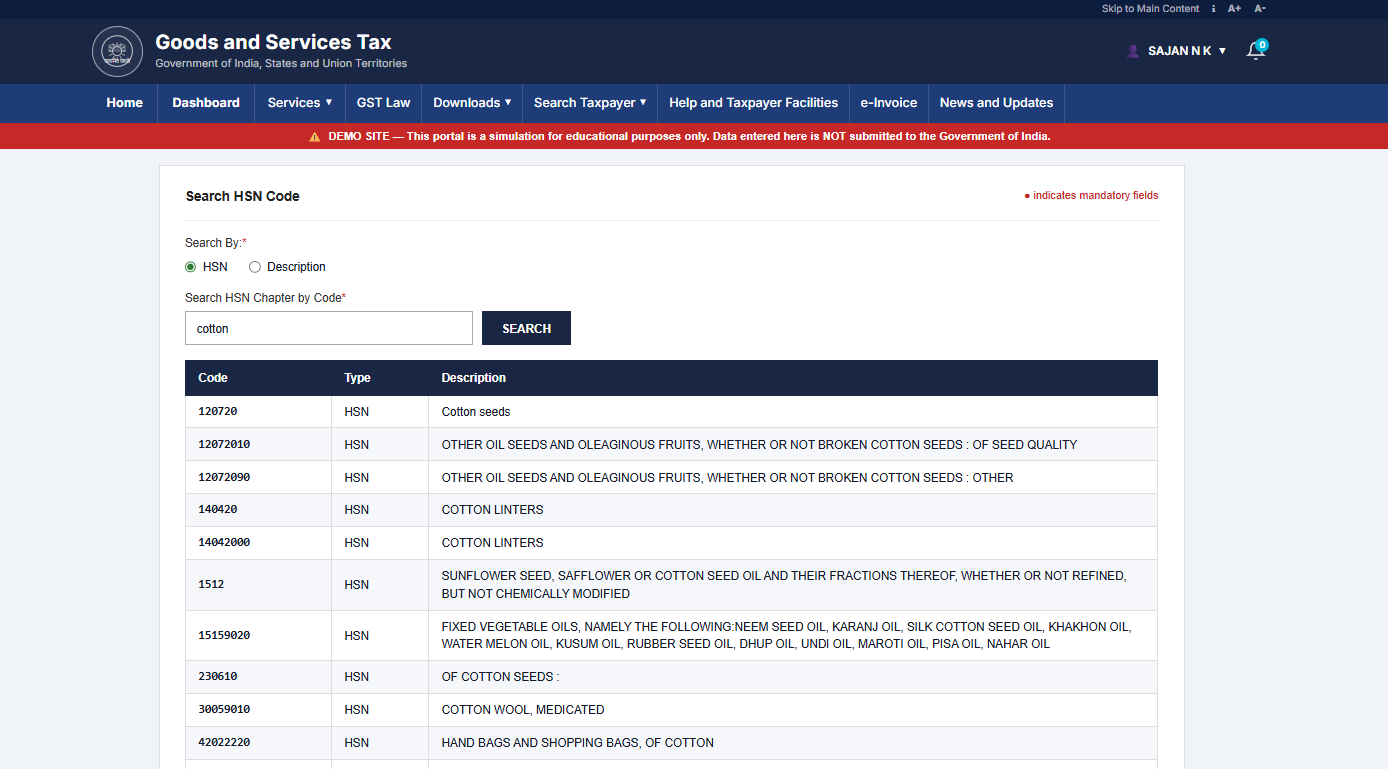This screenshot has width=1388, height=769.
Task: Click the COTTON LINTERS description for 14042000
Action: [x=793, y=543]
